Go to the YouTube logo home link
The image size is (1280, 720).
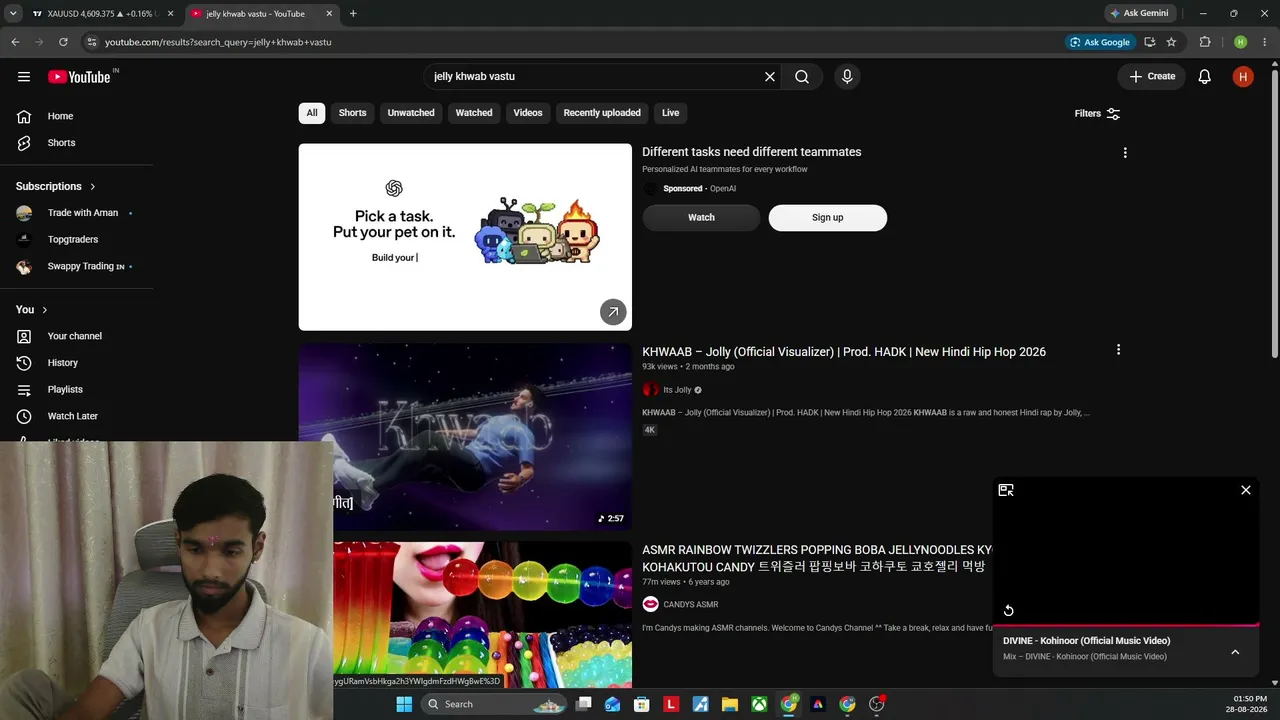click(x=79, y=77)
